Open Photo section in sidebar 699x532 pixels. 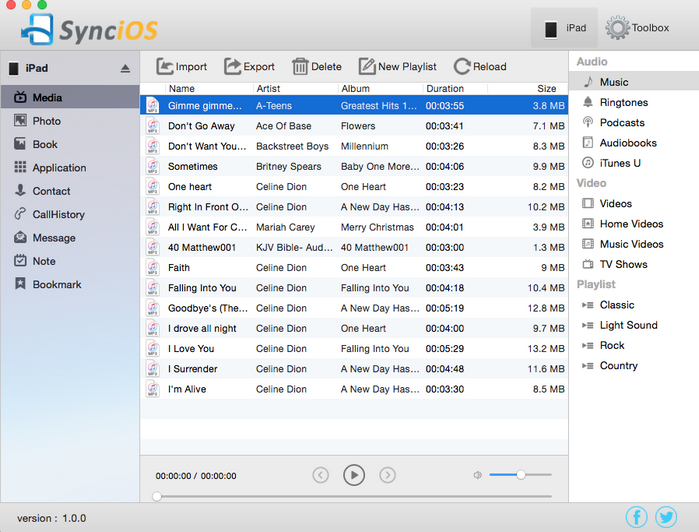point(70,121)
